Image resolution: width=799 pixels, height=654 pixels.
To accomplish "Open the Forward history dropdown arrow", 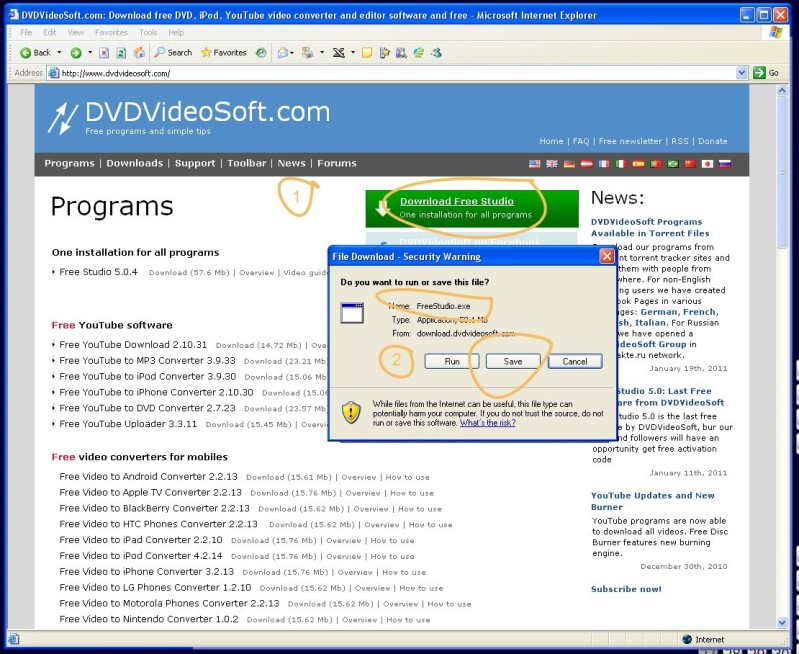I will click(x=90, y=53).
